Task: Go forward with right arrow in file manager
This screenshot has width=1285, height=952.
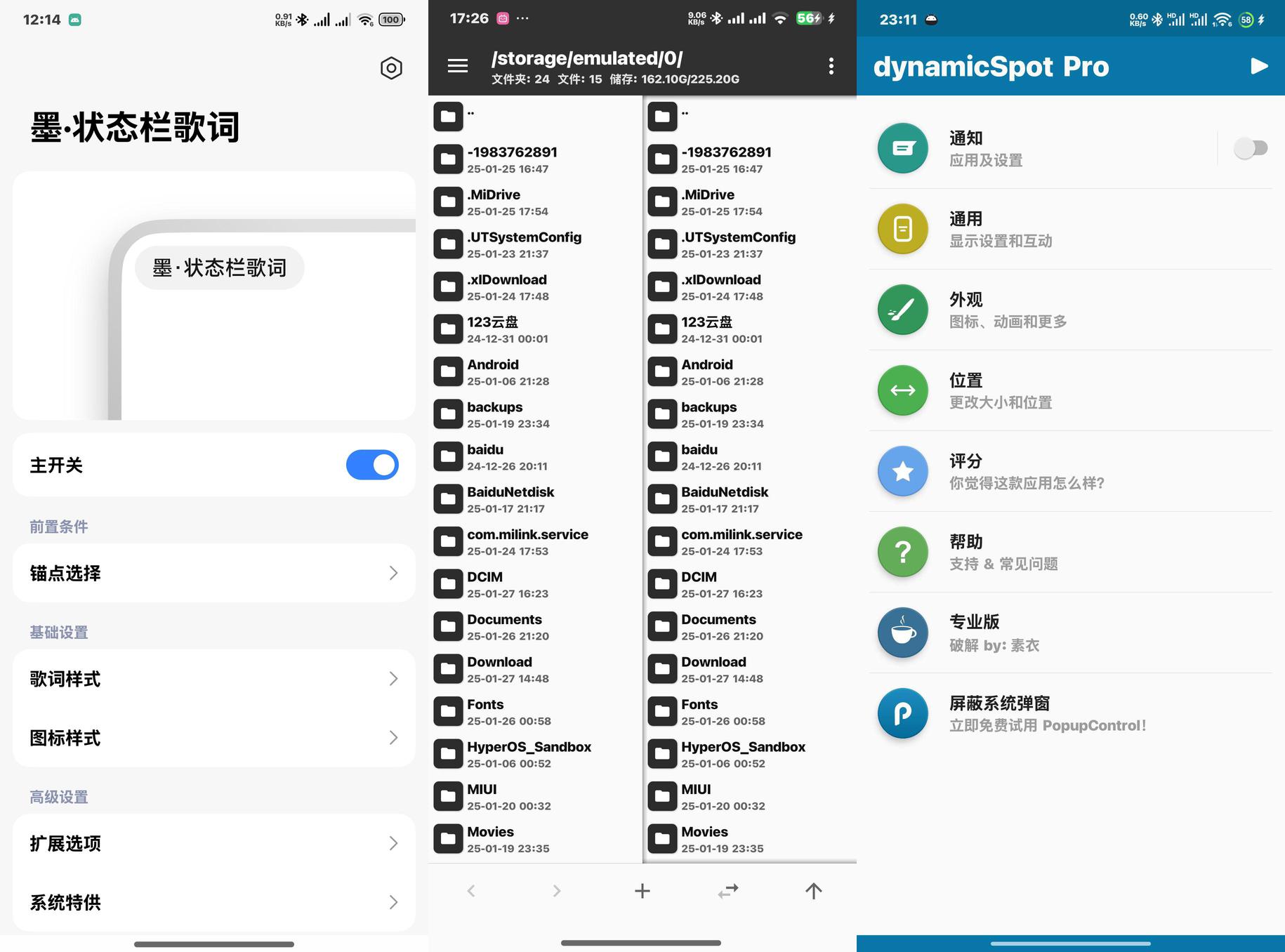Action: click(557, 891)
